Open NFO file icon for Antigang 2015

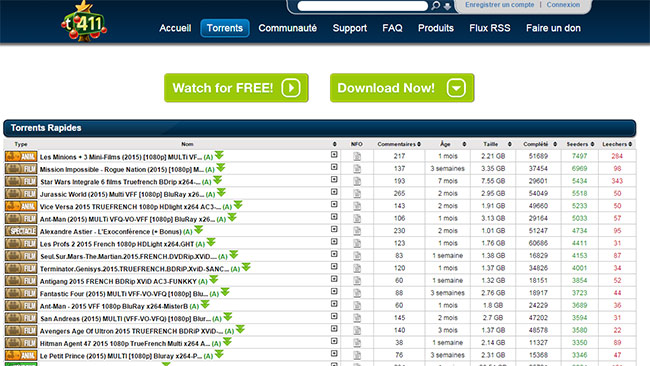point(357,281)
